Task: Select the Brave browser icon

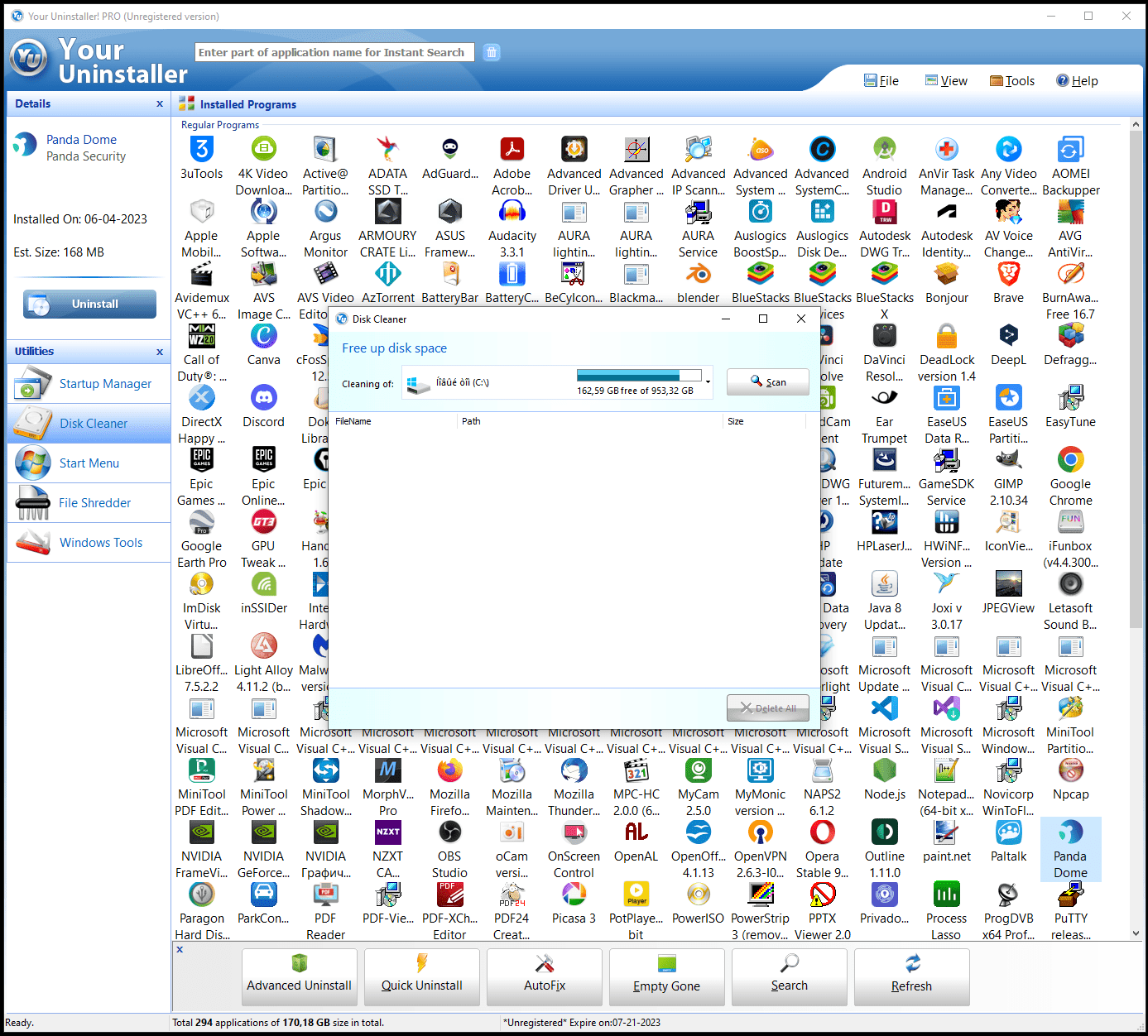Action: [1009, 274]
